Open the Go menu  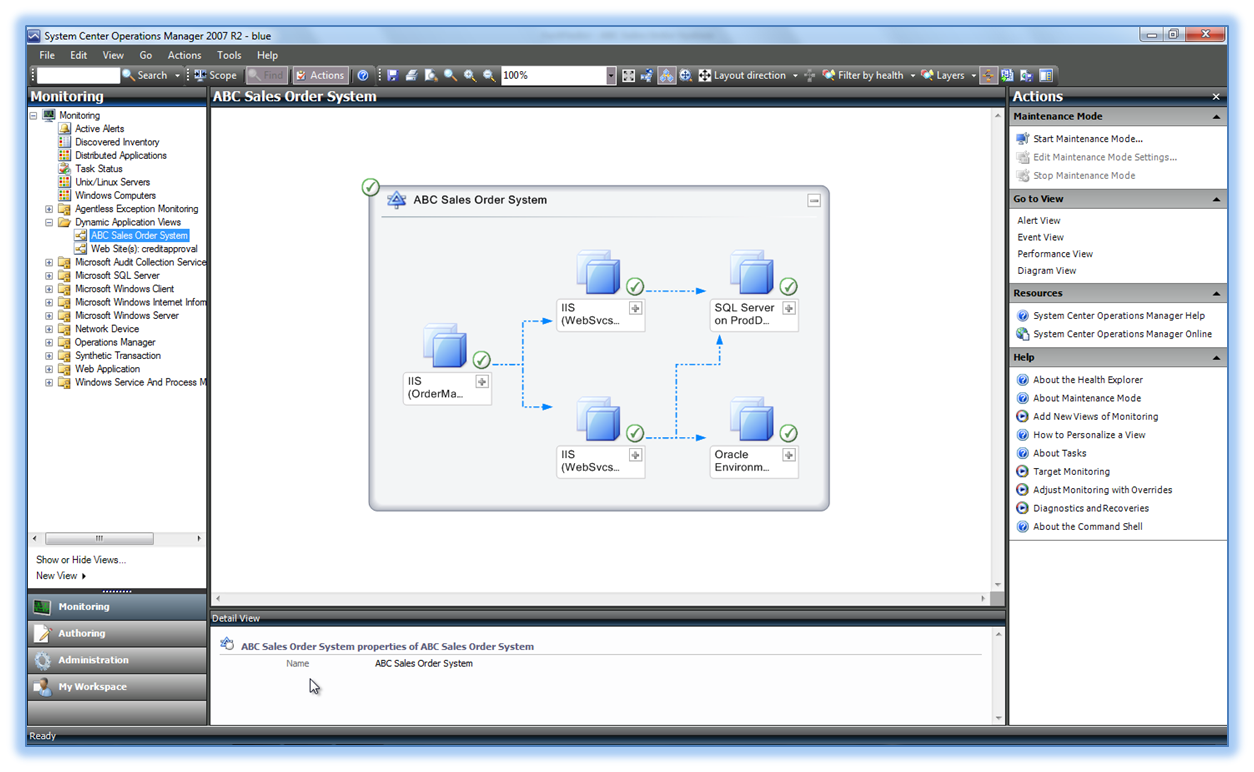146,55
